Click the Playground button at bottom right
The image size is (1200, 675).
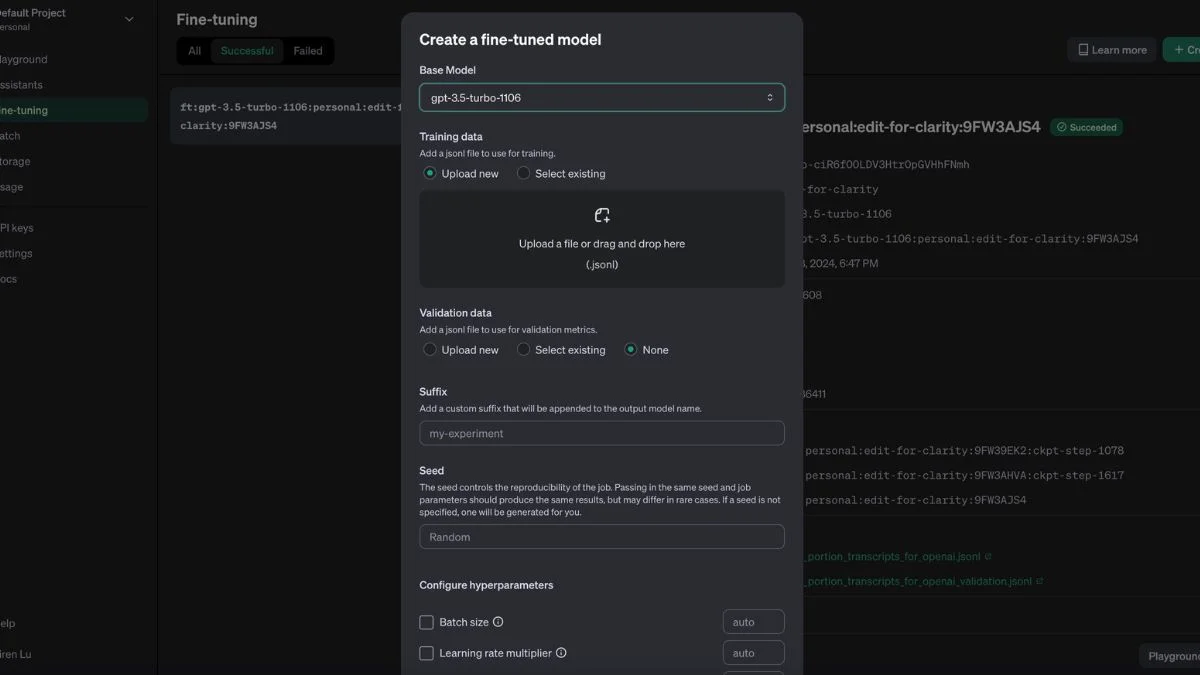pos(1170,656)
